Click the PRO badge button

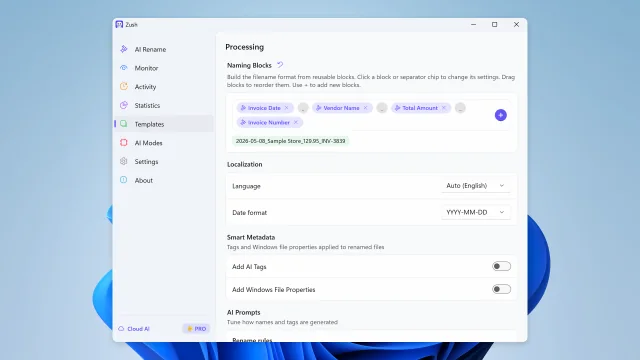point(196,329)
